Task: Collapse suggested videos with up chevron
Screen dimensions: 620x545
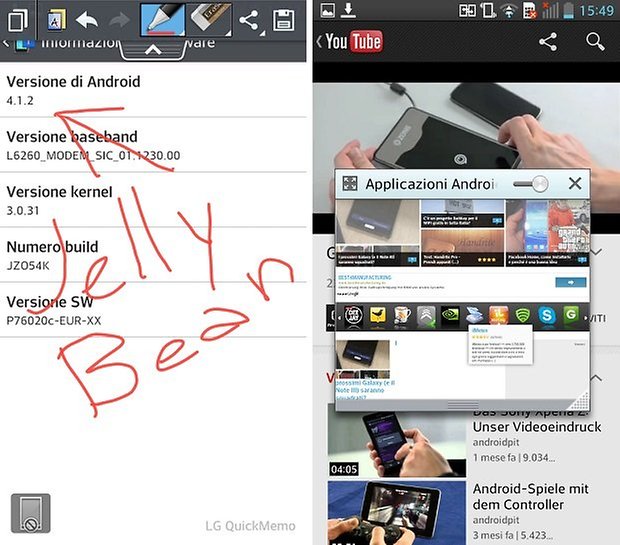Action: click(x=596, y=378)
